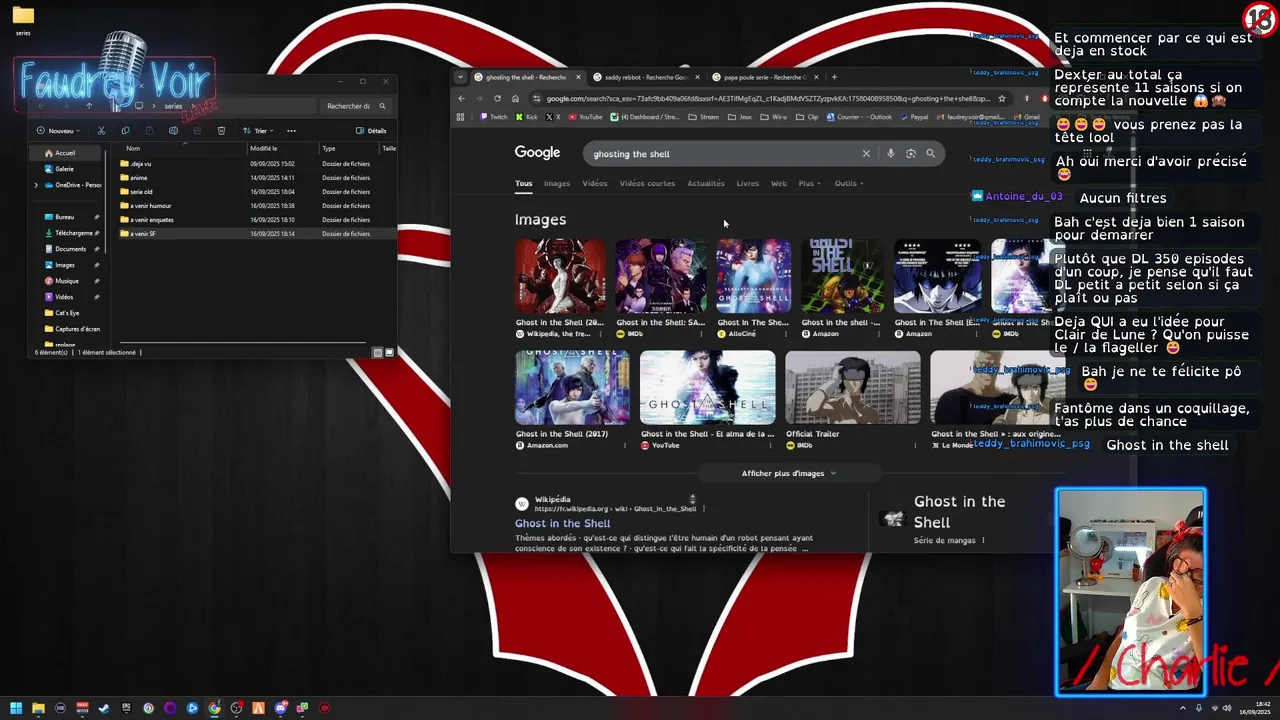Viewport: 1280px width, 720px height.
Task: Click the up arrow in File Explorer navigation
Action: tap(89, 106)
